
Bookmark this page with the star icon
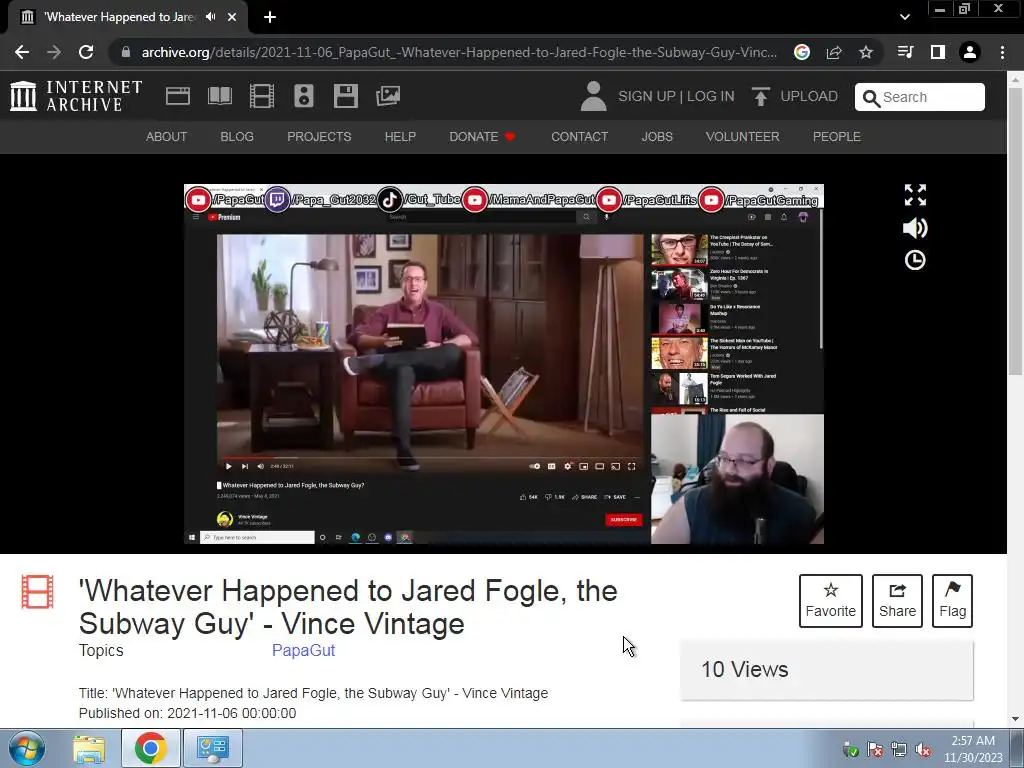point(866,52)
